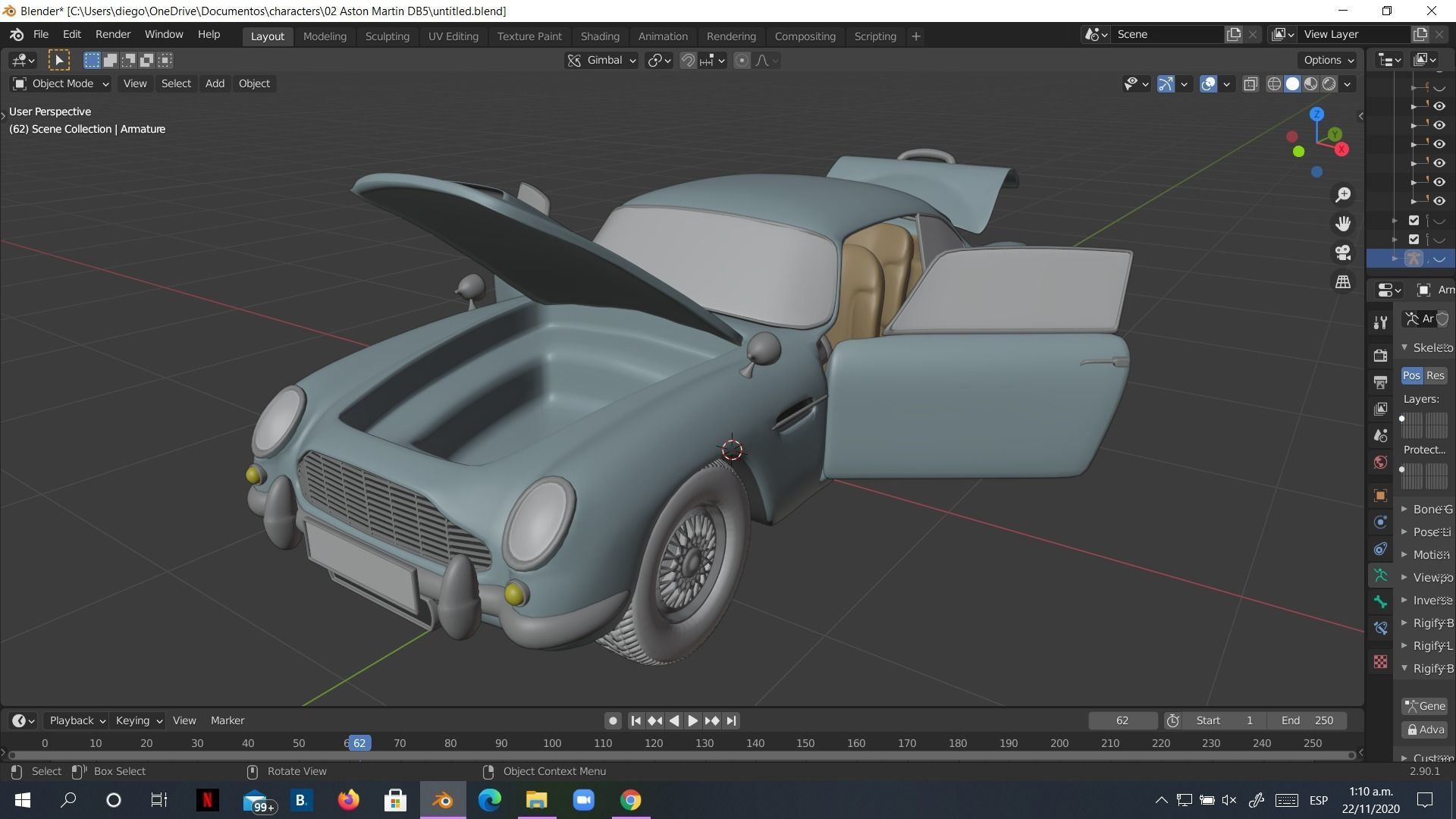1456x819 pixels.
Task: Open the File menu
Action: pos(41,35)
